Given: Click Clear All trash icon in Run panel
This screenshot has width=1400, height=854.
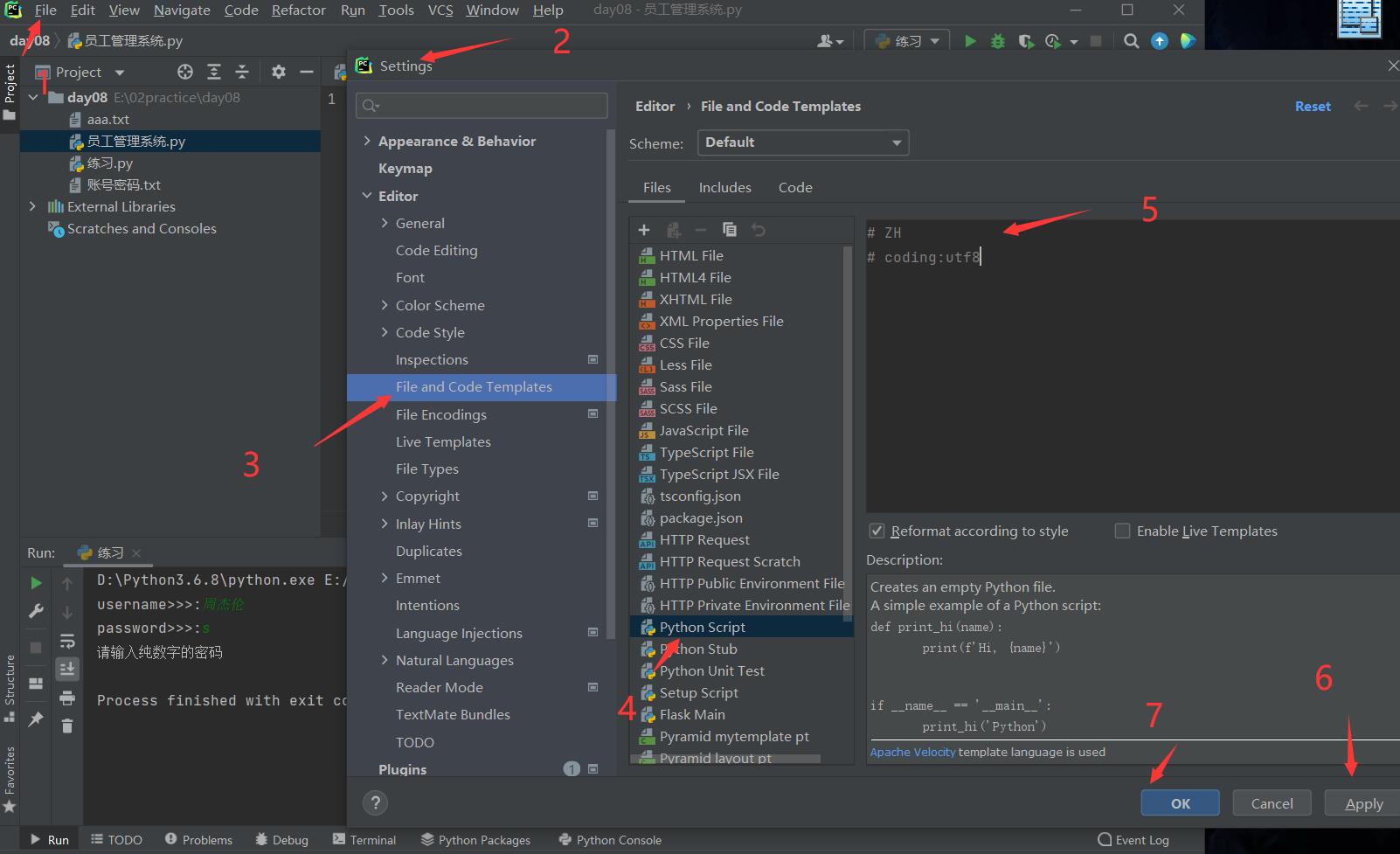Looking at the screenshot, I should tap(67, 726).
